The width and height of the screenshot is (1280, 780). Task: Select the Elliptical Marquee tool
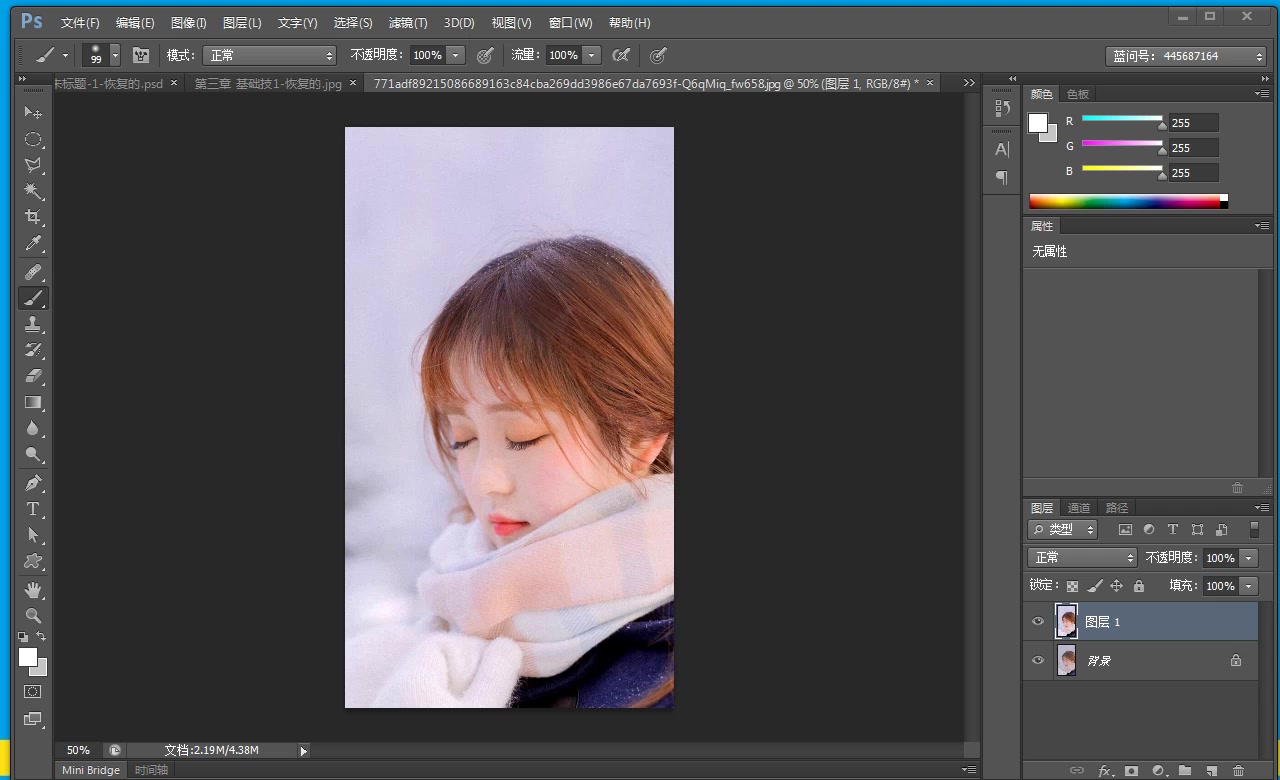[x=33, y=139]
